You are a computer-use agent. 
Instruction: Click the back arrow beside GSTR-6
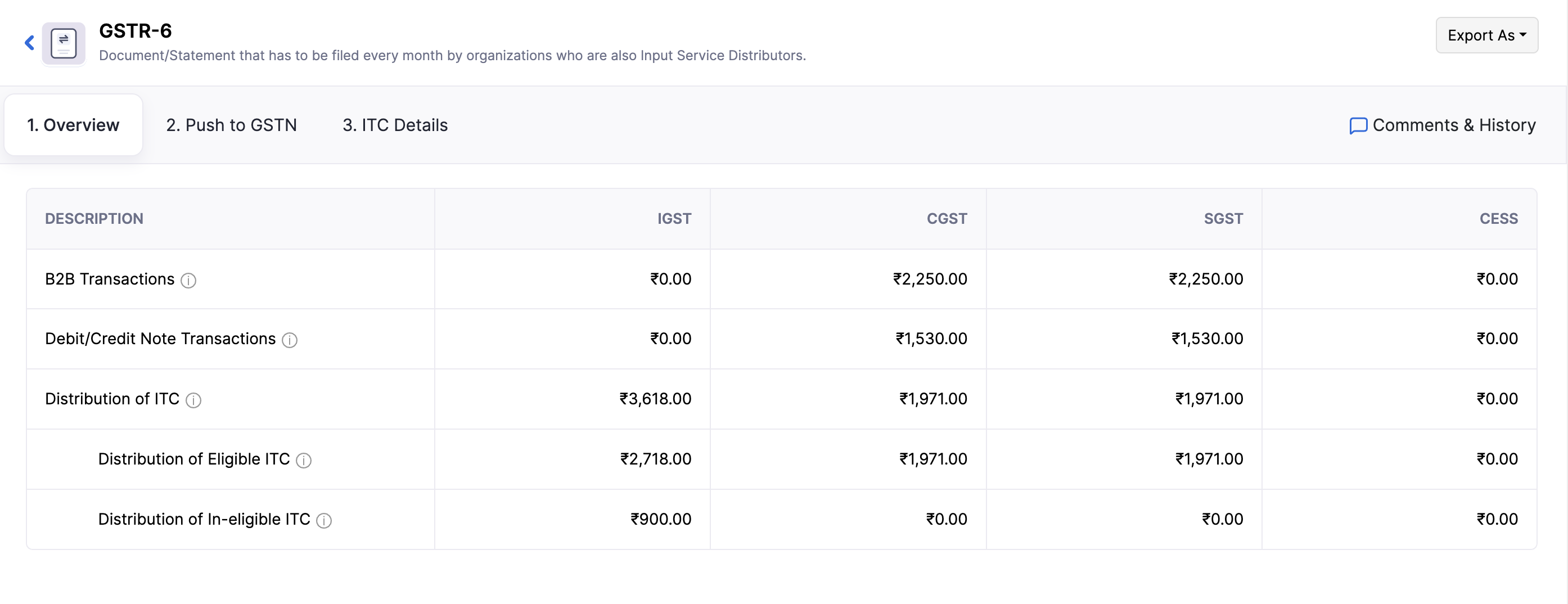pos(29,43)
